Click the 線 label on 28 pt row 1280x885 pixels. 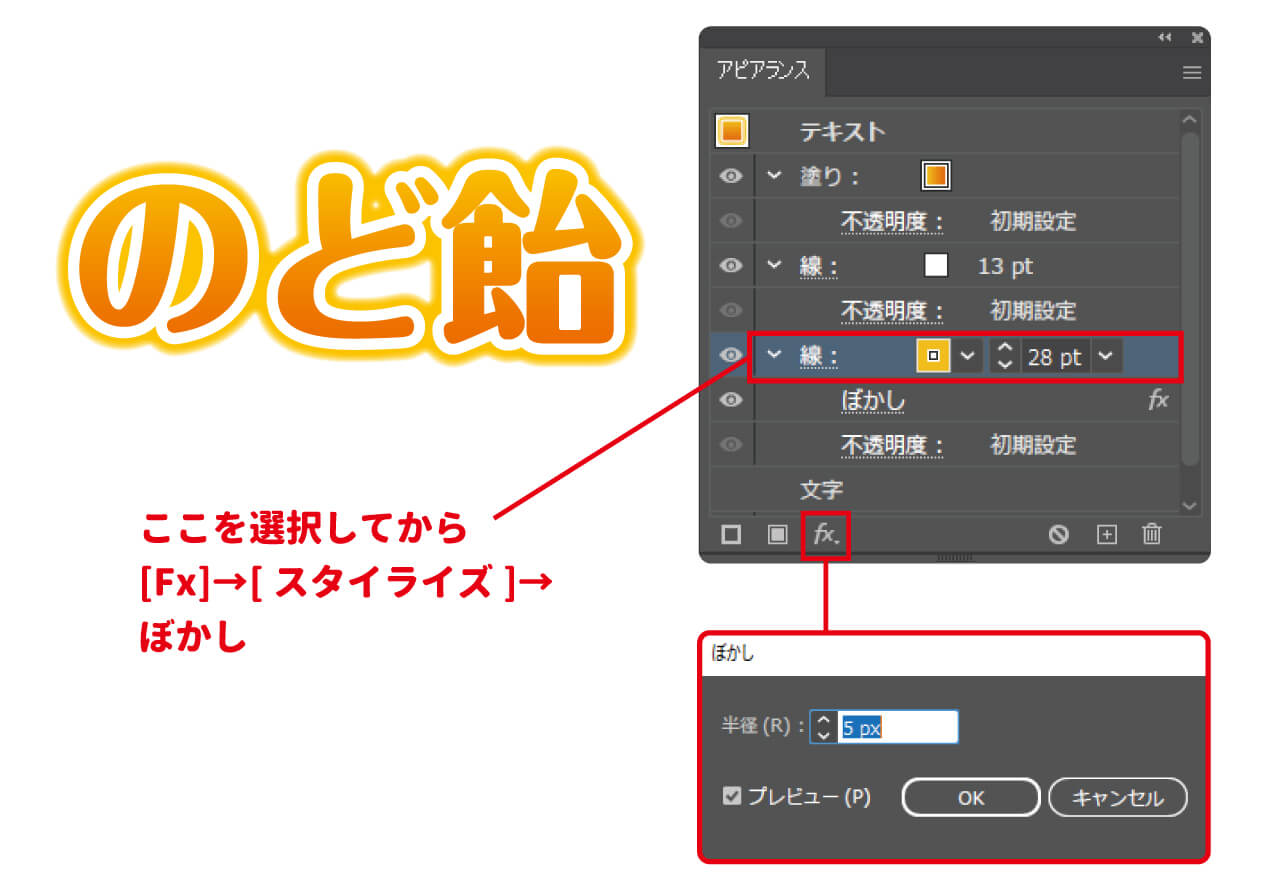pyautogui.click(x=818, y=356)
